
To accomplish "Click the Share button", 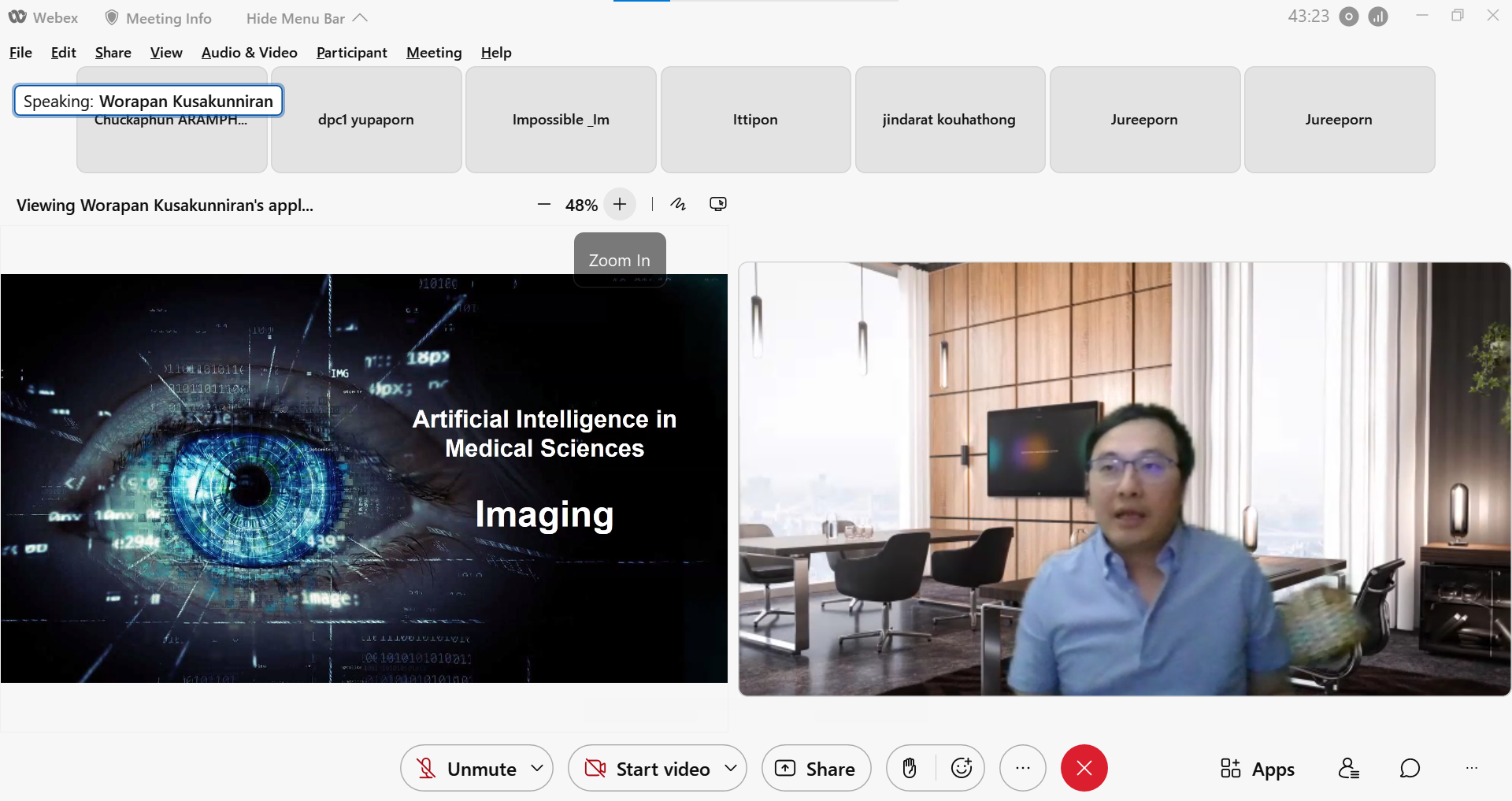I will pos(816,768).
